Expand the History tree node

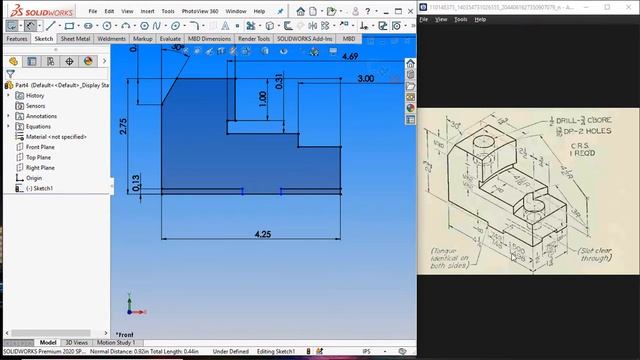click(8, 95)
